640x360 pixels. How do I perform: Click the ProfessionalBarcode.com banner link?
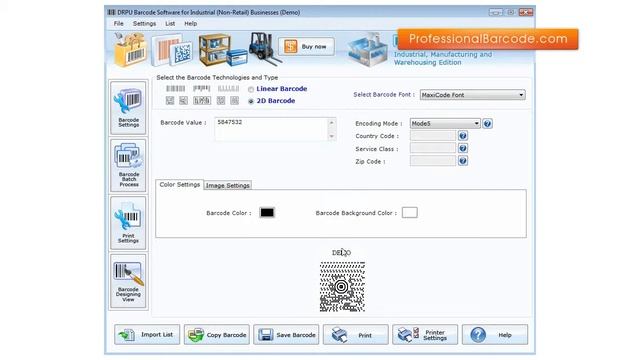click(488, 39)
